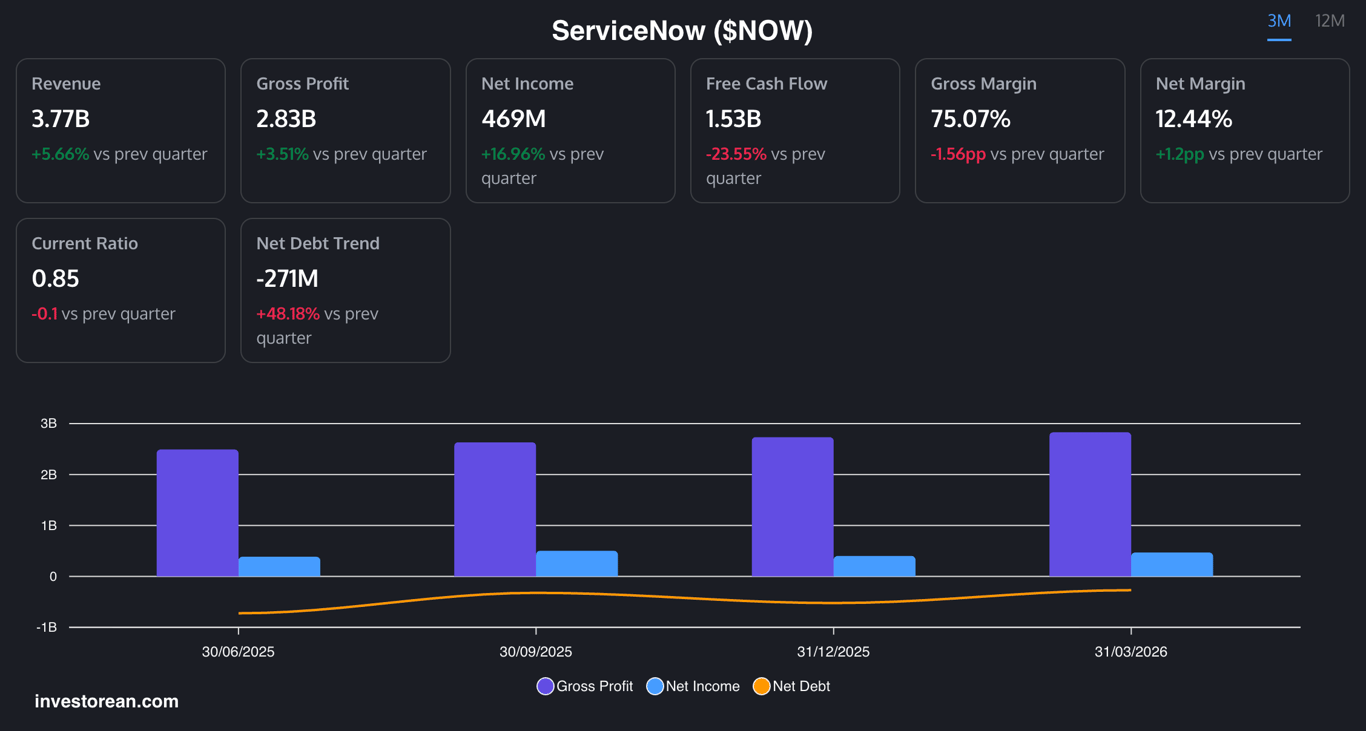Click the "-271M" net debt value
The height and width of the screenshot is (731, 1366).
(287, 279)
